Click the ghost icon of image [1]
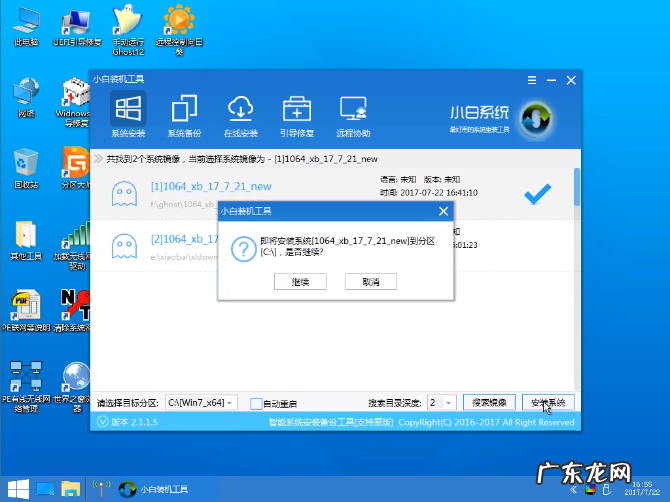This screenshot has width=670, height=502. pos(124,194)
